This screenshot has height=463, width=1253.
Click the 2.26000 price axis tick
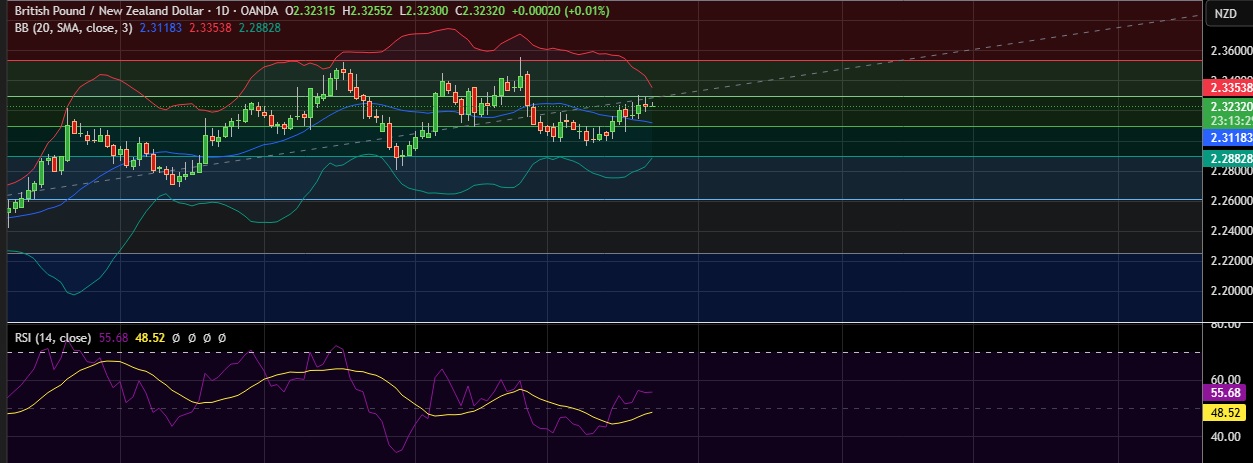point(1230,200)
